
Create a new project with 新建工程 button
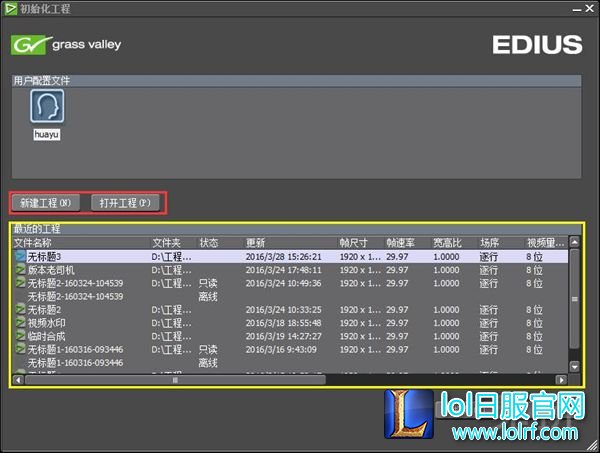(x=46, y=202)
